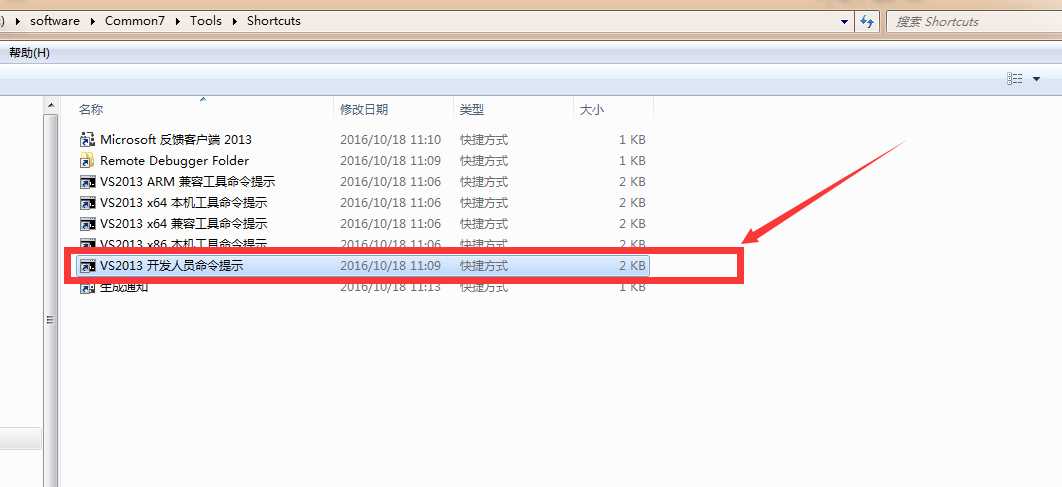Click the VS2013 x64 兼容工具命令提示 icon

pos(87,224)
